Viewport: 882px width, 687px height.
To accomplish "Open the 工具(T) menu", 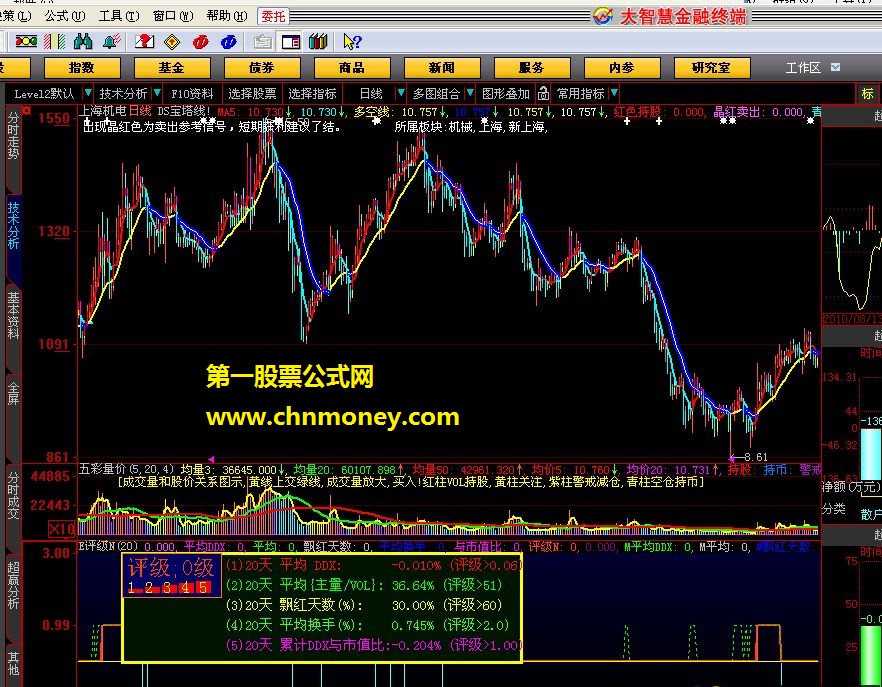I will click(x=119, y=16).
